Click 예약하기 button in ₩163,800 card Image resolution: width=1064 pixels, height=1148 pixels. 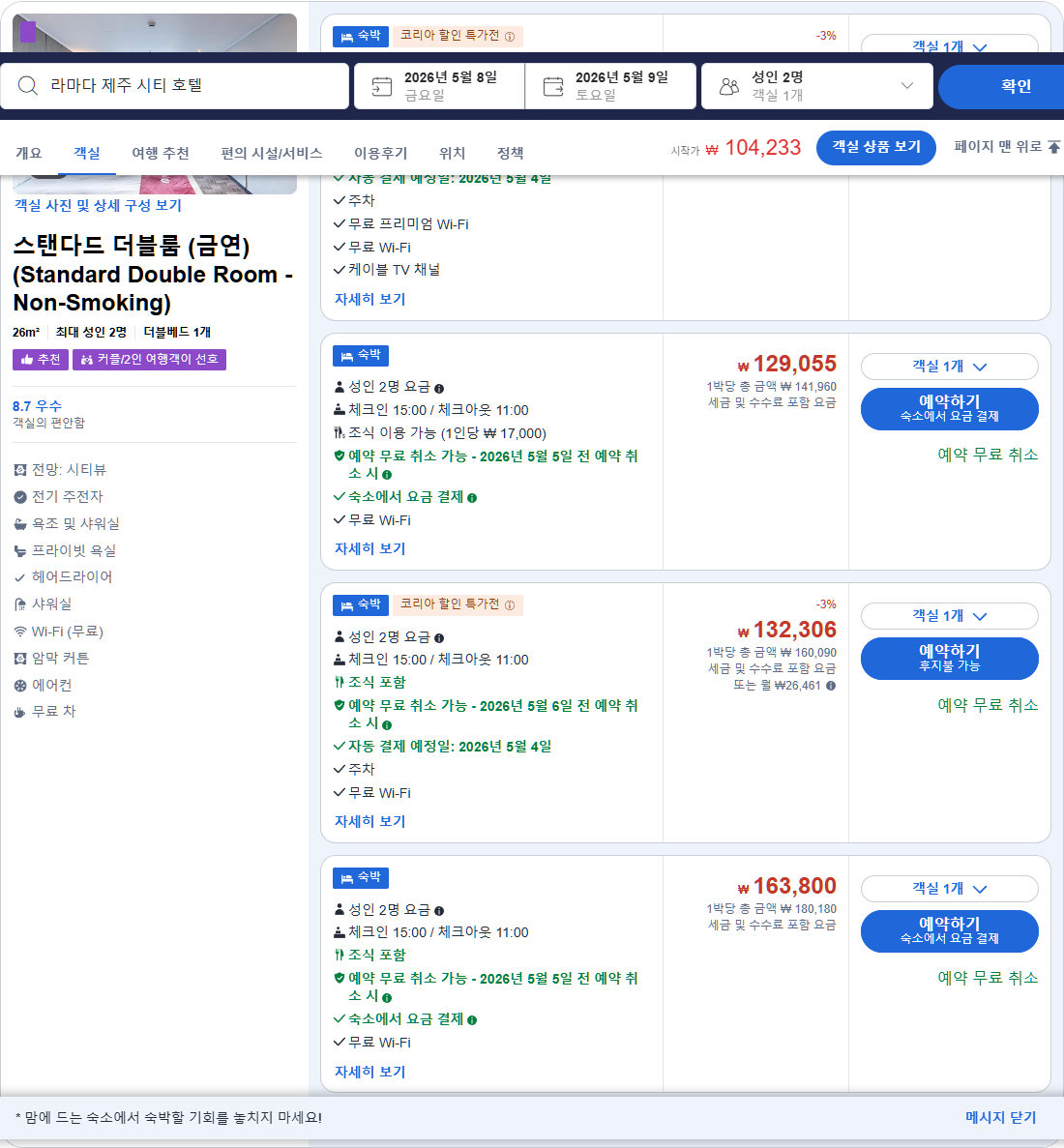click(x=949, y=931)
